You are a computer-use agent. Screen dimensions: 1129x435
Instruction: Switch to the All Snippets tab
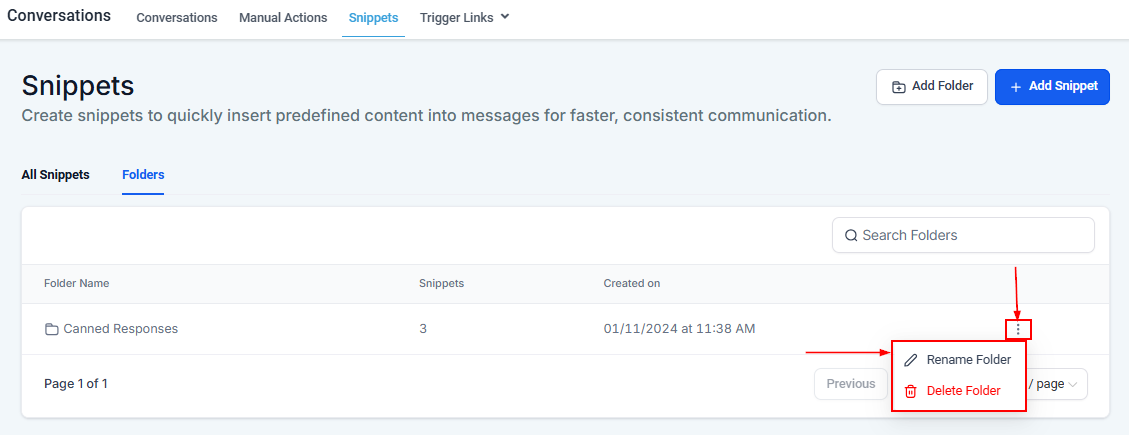click(x=55, y=175)
